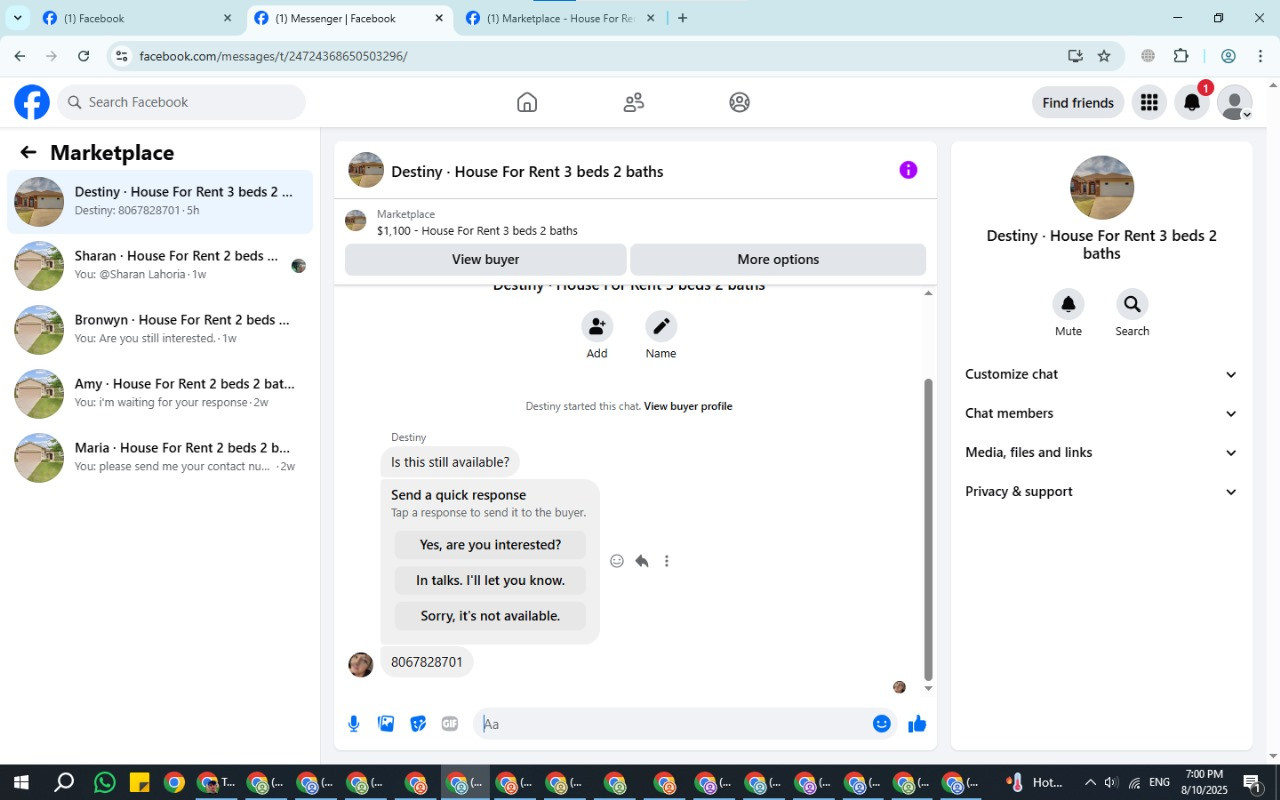Click the Name edit pencil icon

(661, 326)
